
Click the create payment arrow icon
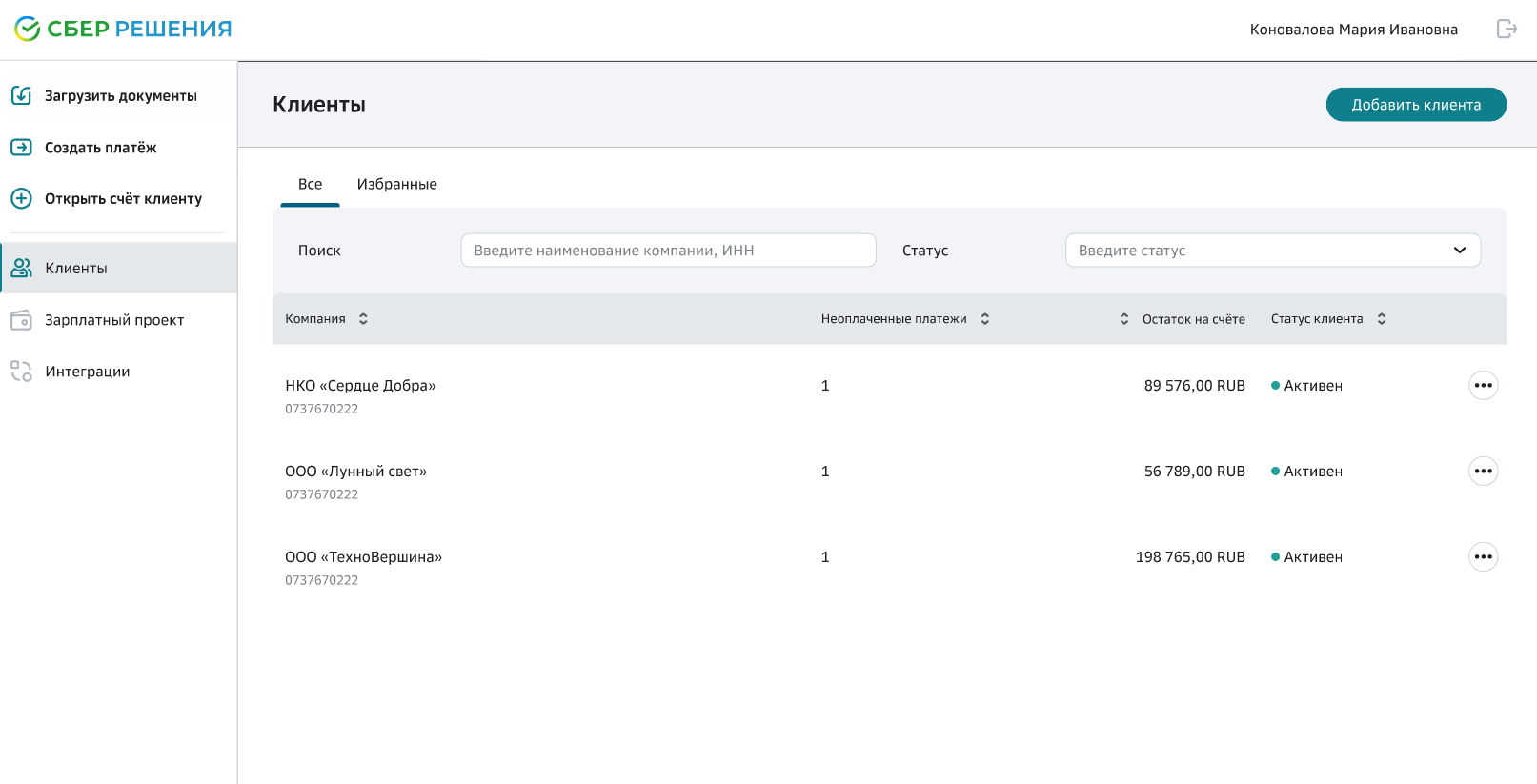pos(21,148)
